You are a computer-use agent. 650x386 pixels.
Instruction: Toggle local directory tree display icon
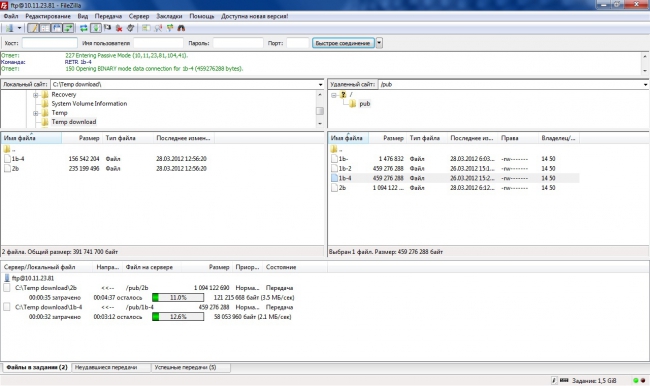click(x=45, y=28)
